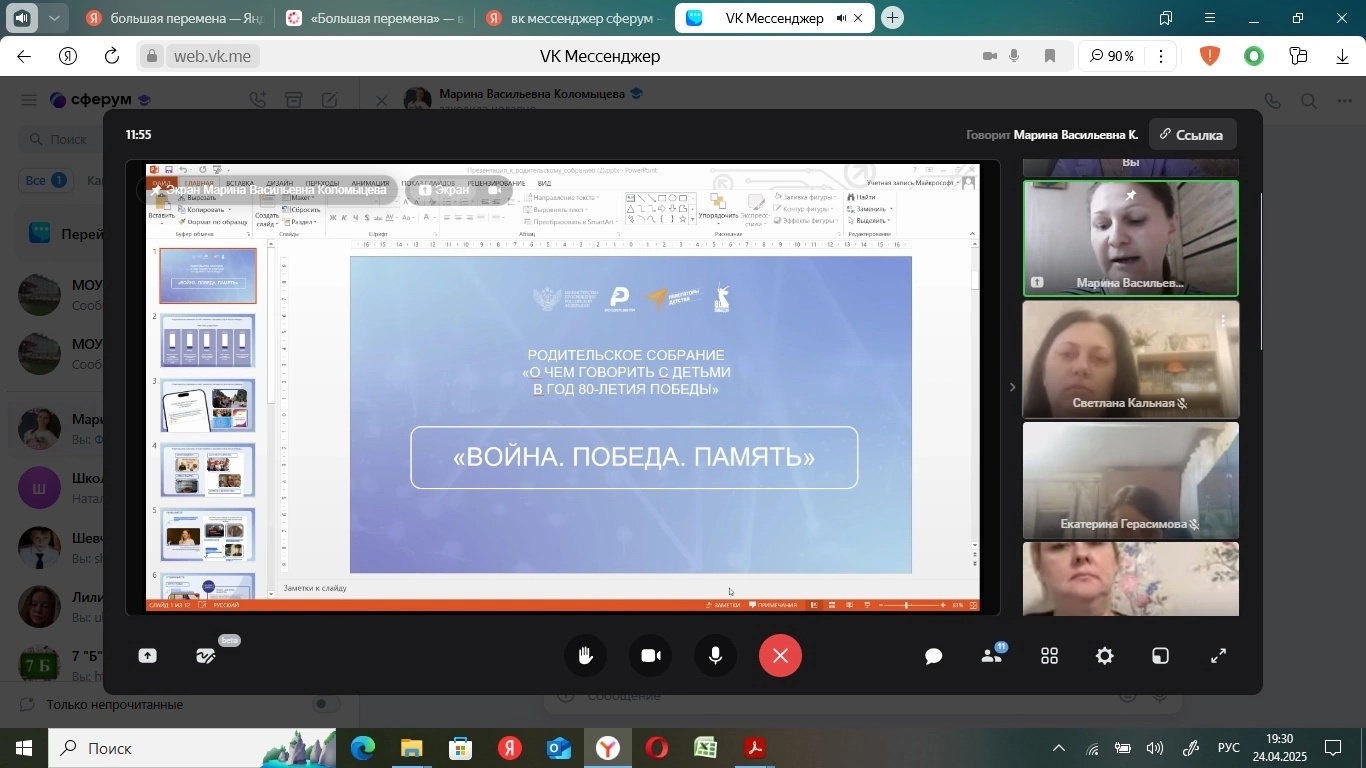Viewport: 1366px width, 768px height.
Task: Open the browser main menu
Action: pos(1210,18)
